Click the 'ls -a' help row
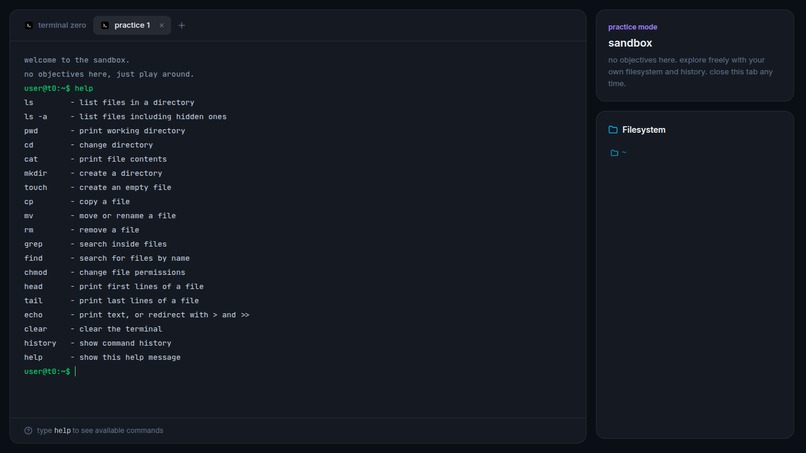This screenshot has height=453, width=806. pyautogui.click(x=125, y=117)
